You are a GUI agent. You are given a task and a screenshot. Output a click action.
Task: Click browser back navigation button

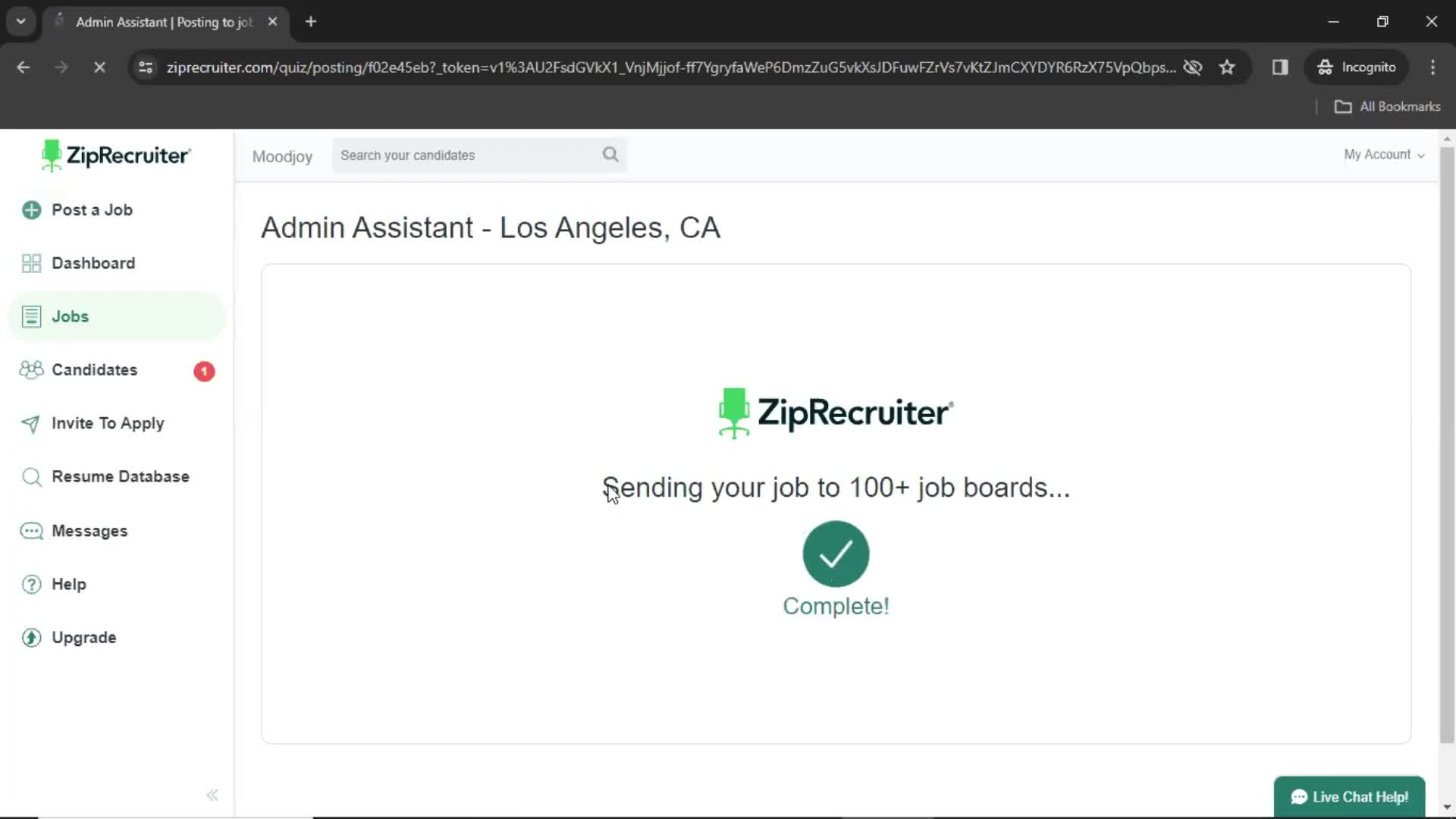click(24, 67)
